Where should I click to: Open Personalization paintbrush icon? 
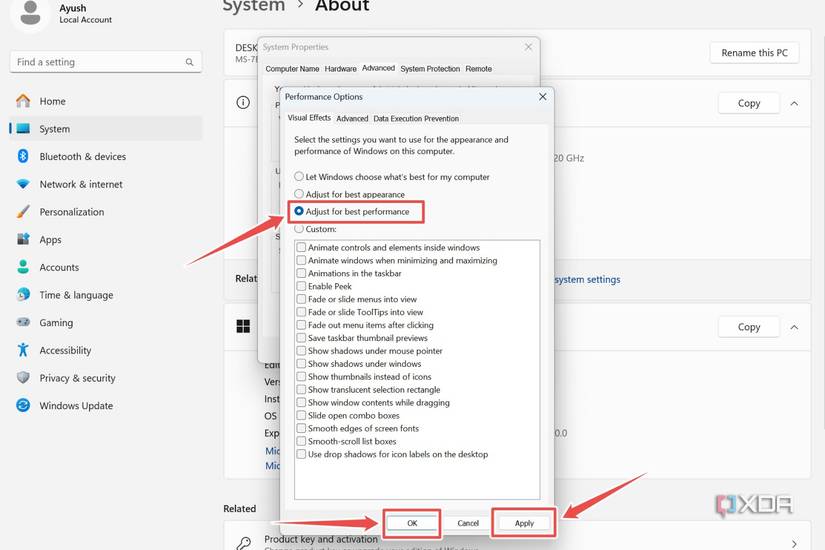(23, 212)
